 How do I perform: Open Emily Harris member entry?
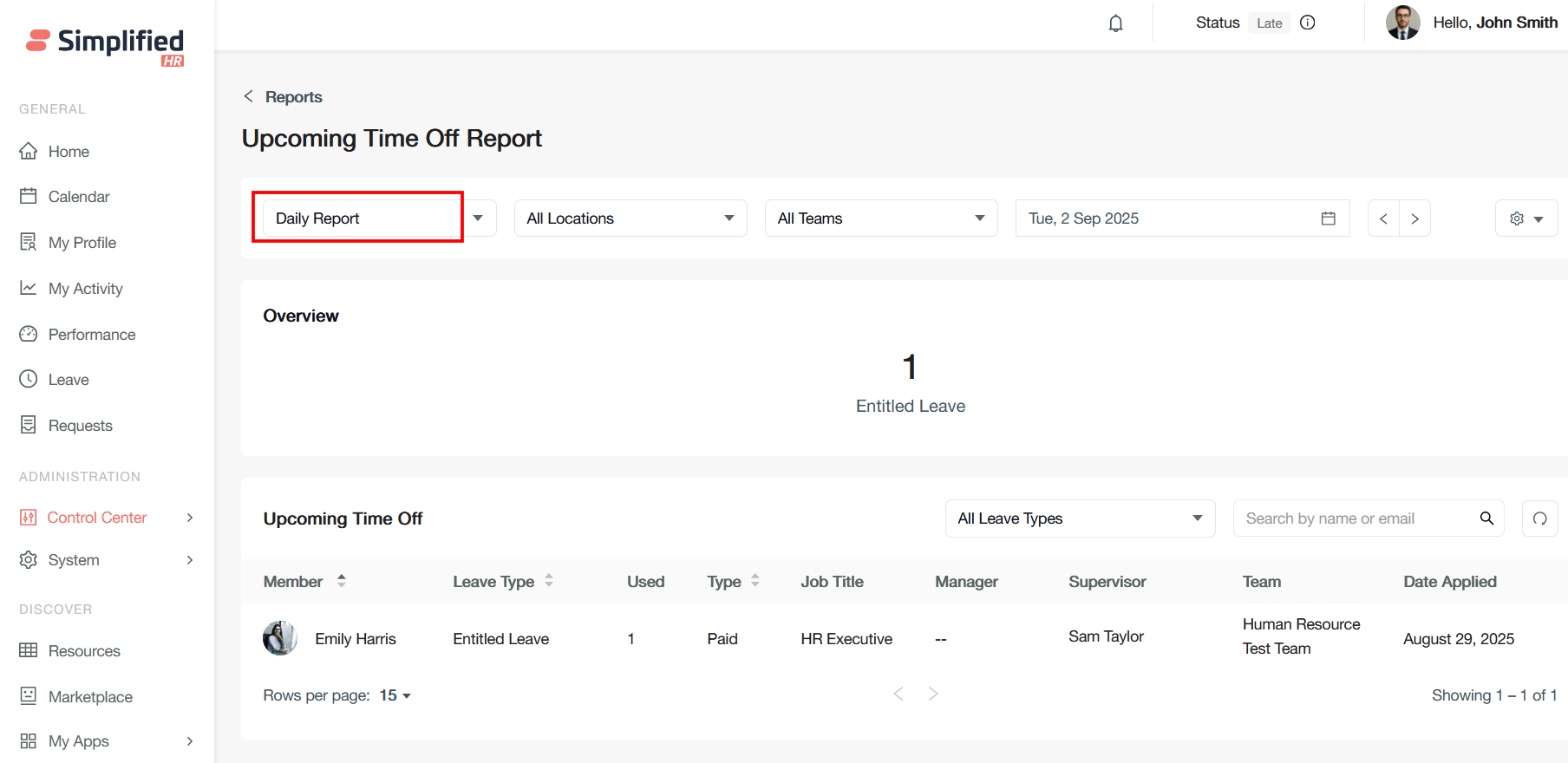coord(355,639)
